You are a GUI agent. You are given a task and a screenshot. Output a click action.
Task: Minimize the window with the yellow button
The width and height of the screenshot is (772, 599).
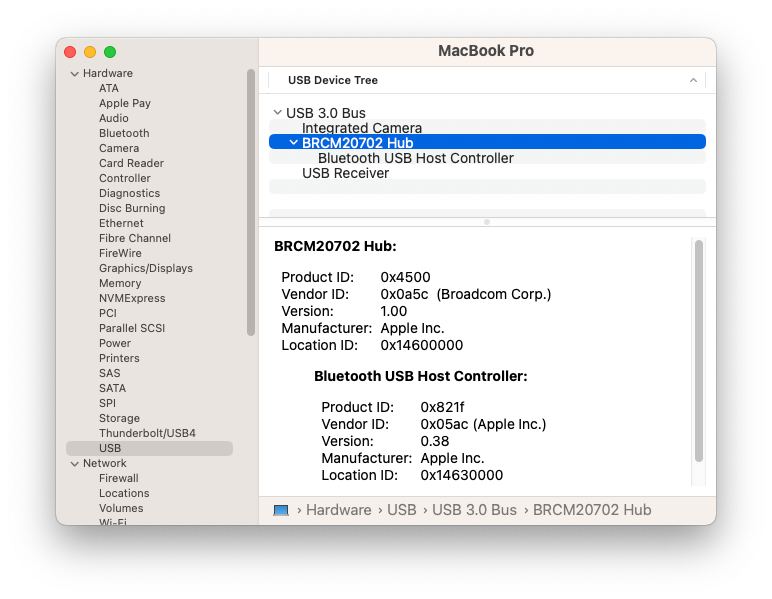click(x=90, y=52)
